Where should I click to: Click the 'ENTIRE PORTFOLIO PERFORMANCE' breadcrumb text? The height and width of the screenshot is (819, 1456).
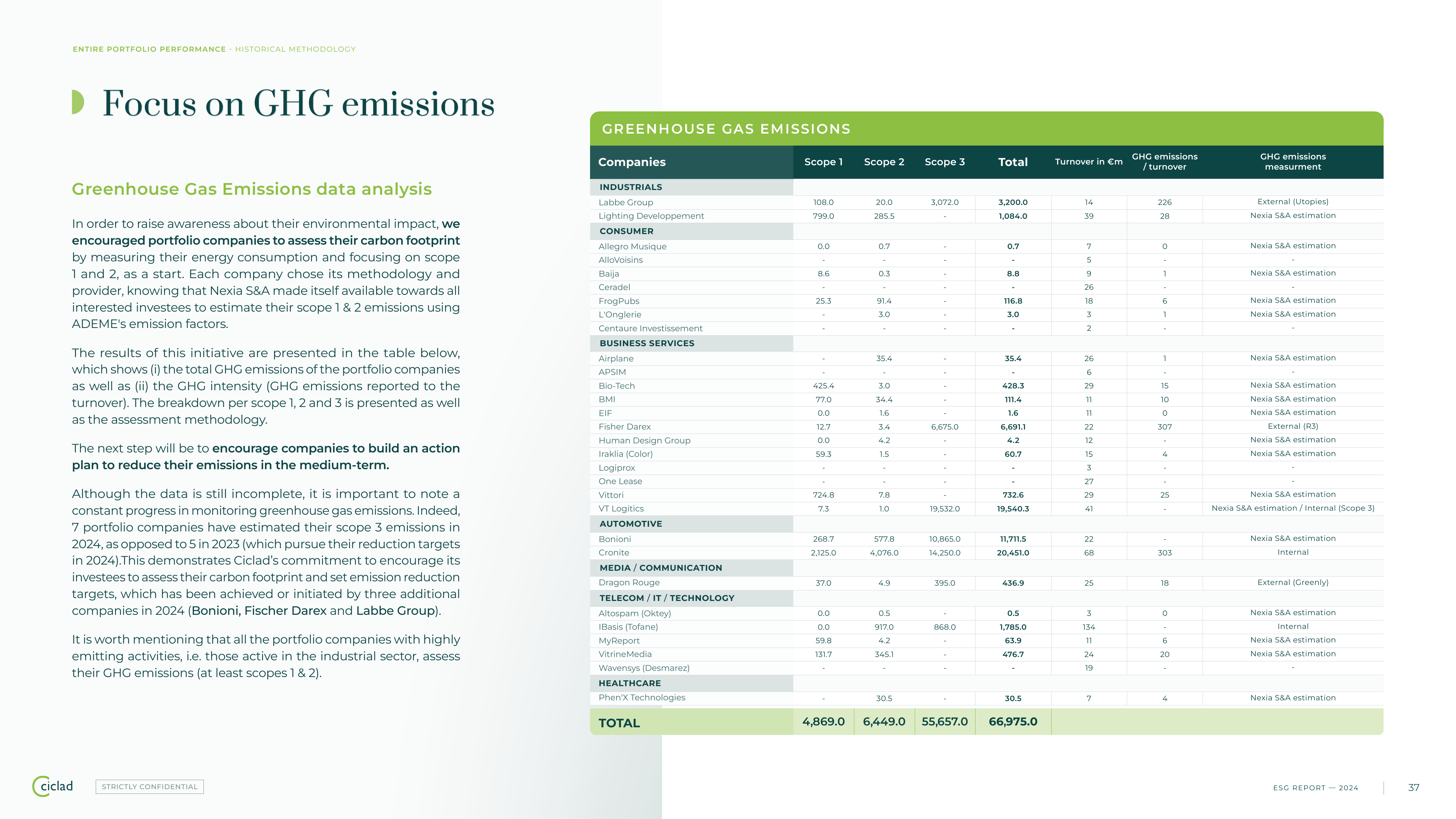(x=149, y=49)
